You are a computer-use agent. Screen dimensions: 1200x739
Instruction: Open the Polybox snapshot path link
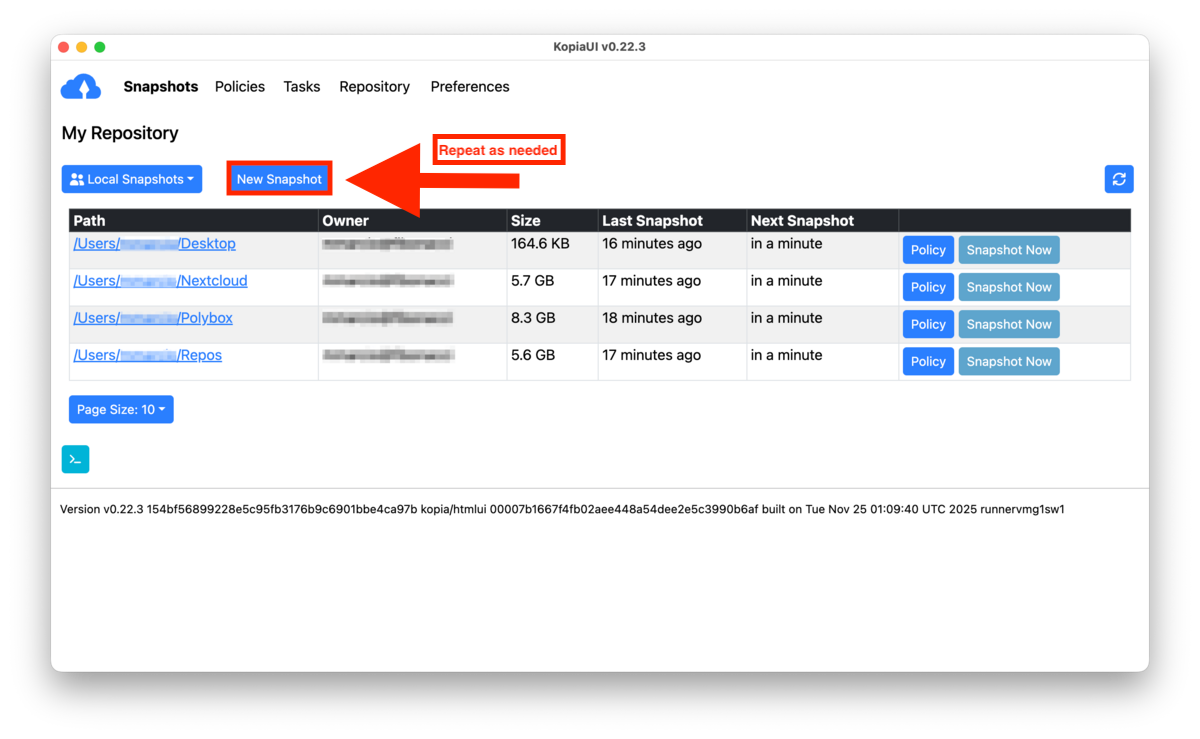click(x=153, y=318)
